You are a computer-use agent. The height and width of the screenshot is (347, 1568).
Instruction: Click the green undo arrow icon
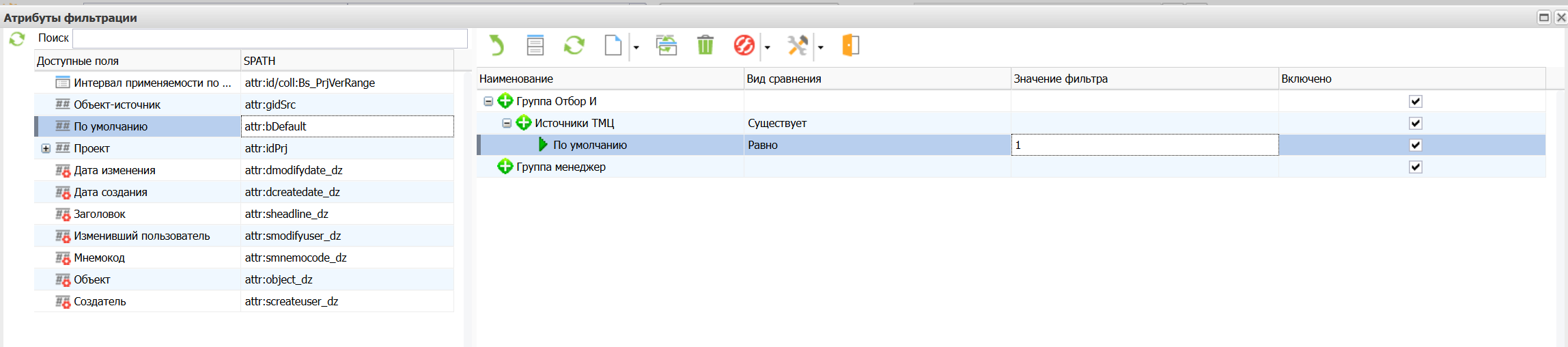(x=496, y=46)
